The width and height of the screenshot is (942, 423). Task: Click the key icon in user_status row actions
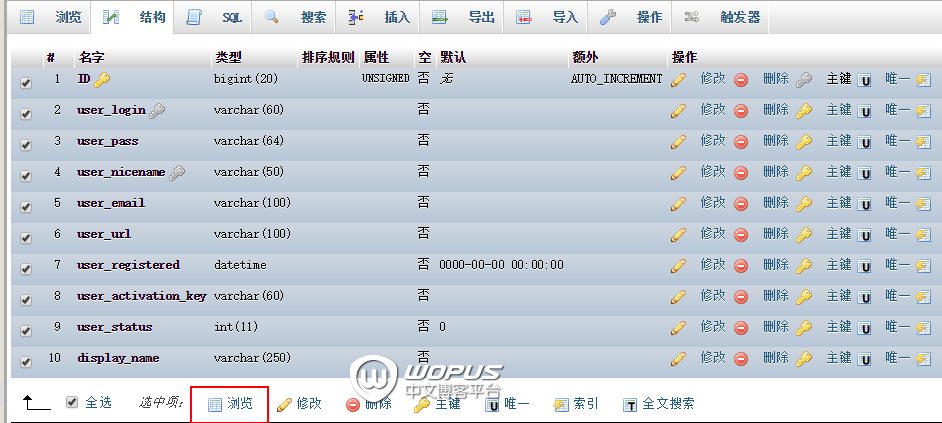tap(804, 328)
